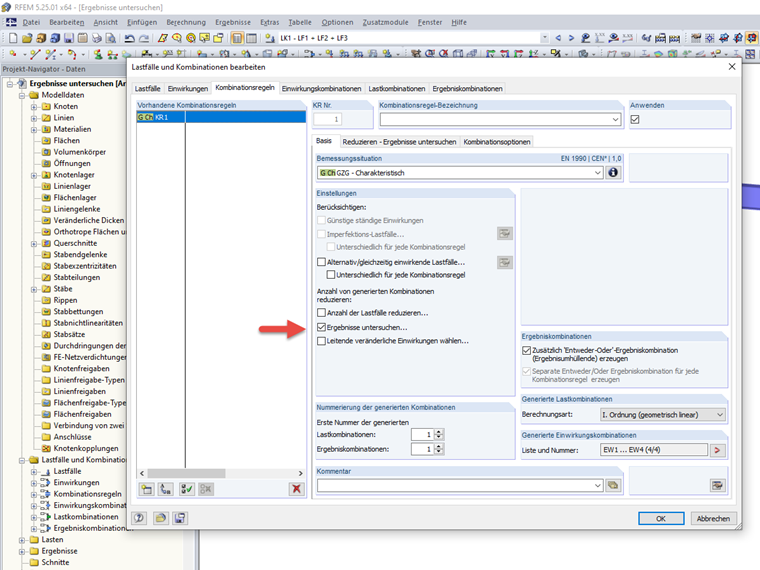The width and height of the screenshot is (760, 570).
Task: Create a new model with the blank page icon
Action: 13,38
